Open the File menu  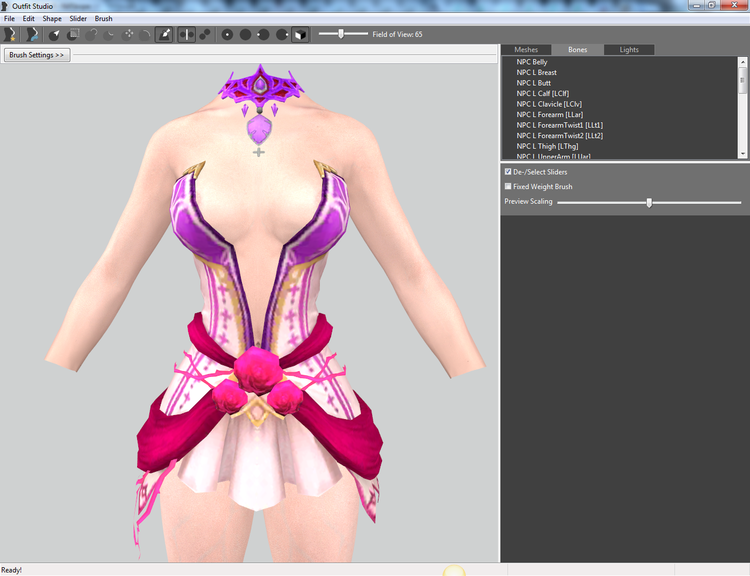9,19
